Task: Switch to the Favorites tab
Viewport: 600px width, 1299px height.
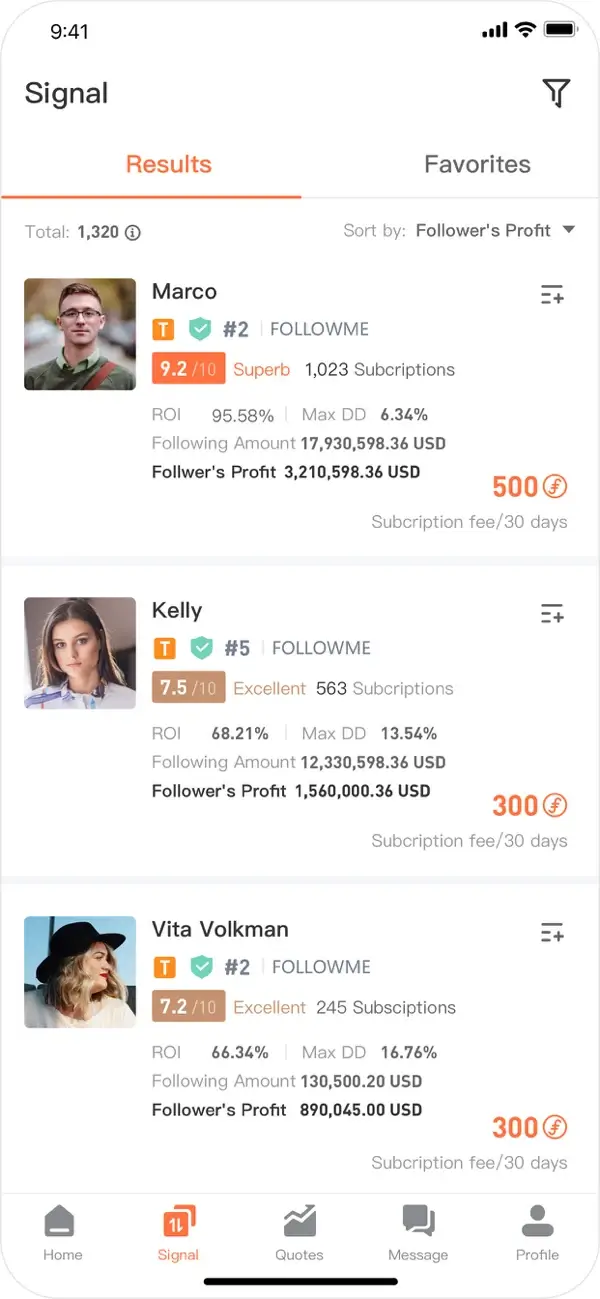Action: pyautogui.click(x=477, y=164)
